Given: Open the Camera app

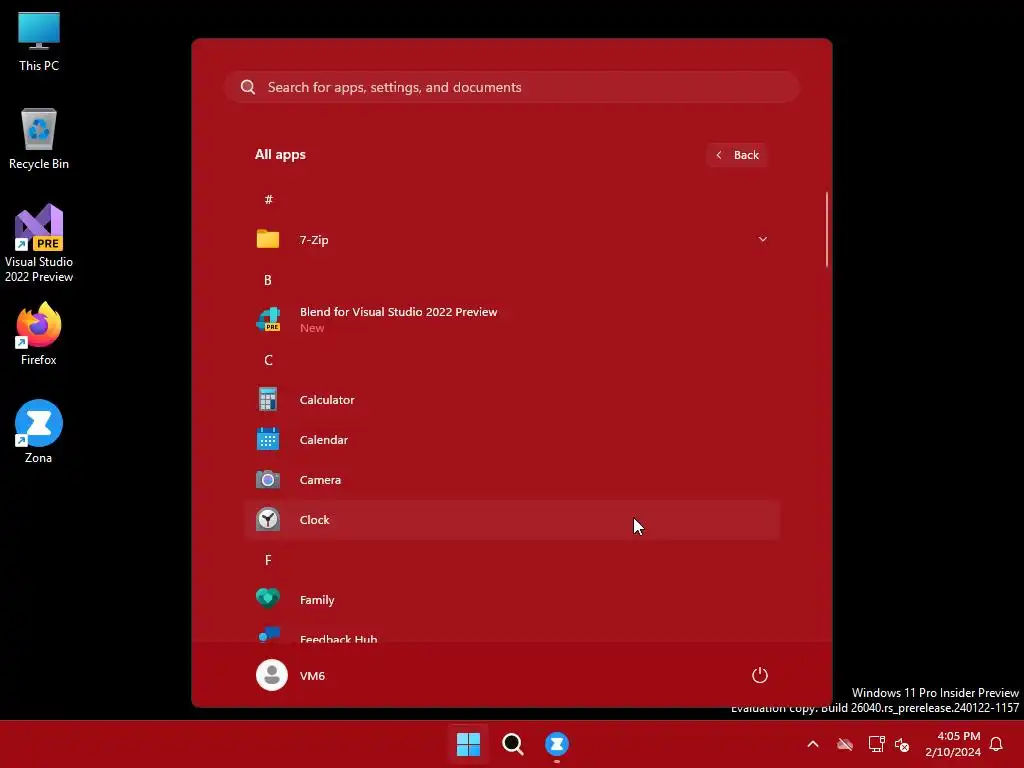Looking at the screenshot, I should pos(512,479).
